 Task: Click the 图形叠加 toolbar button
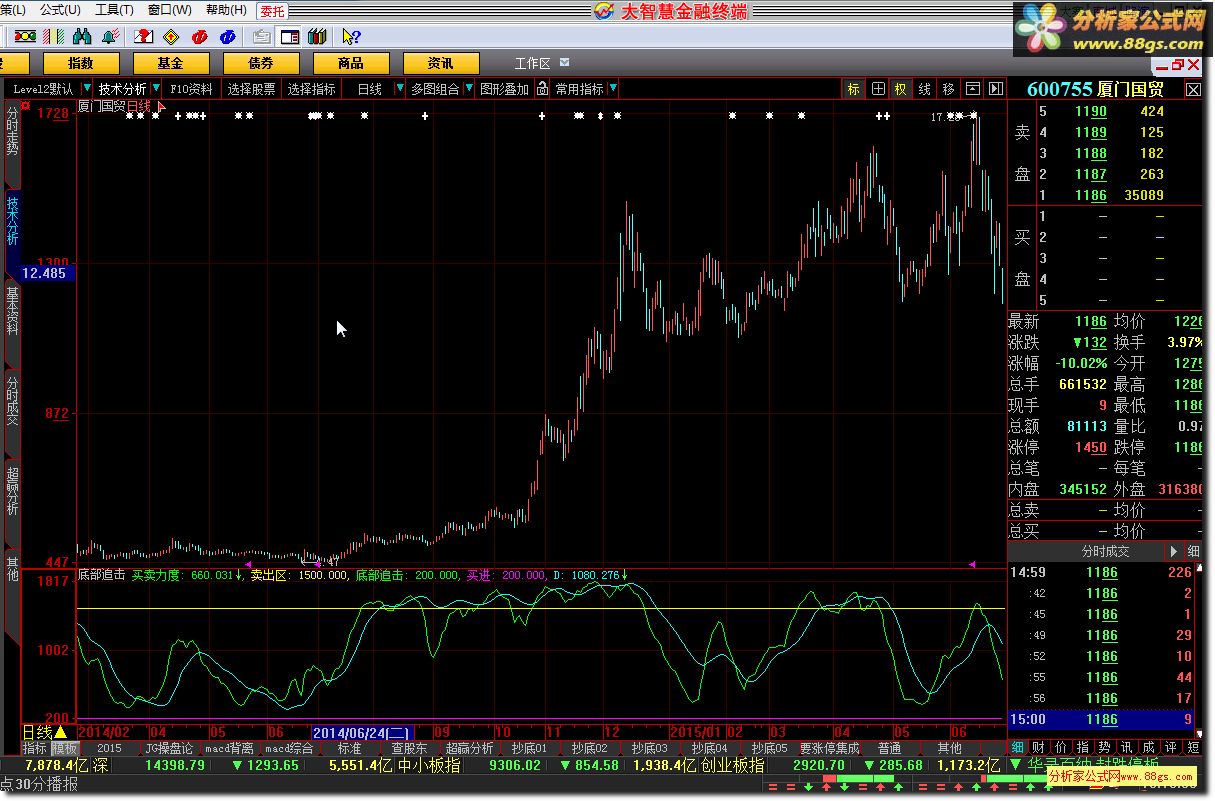[504, 89]
